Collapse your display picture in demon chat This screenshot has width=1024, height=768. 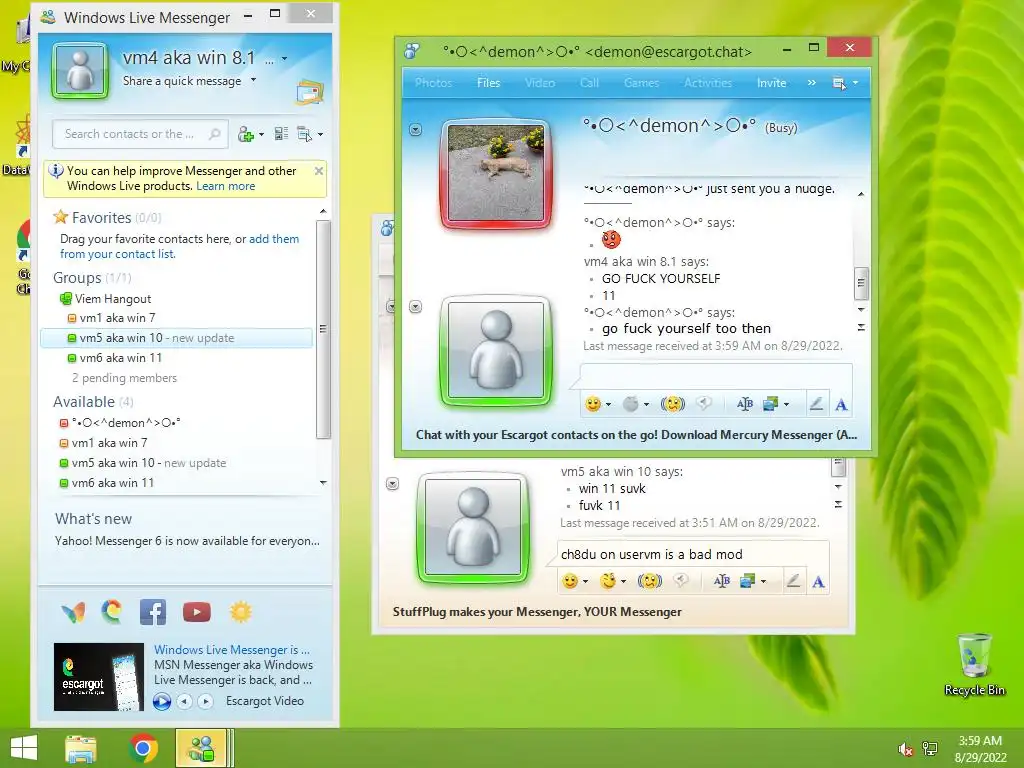point(415,306)
